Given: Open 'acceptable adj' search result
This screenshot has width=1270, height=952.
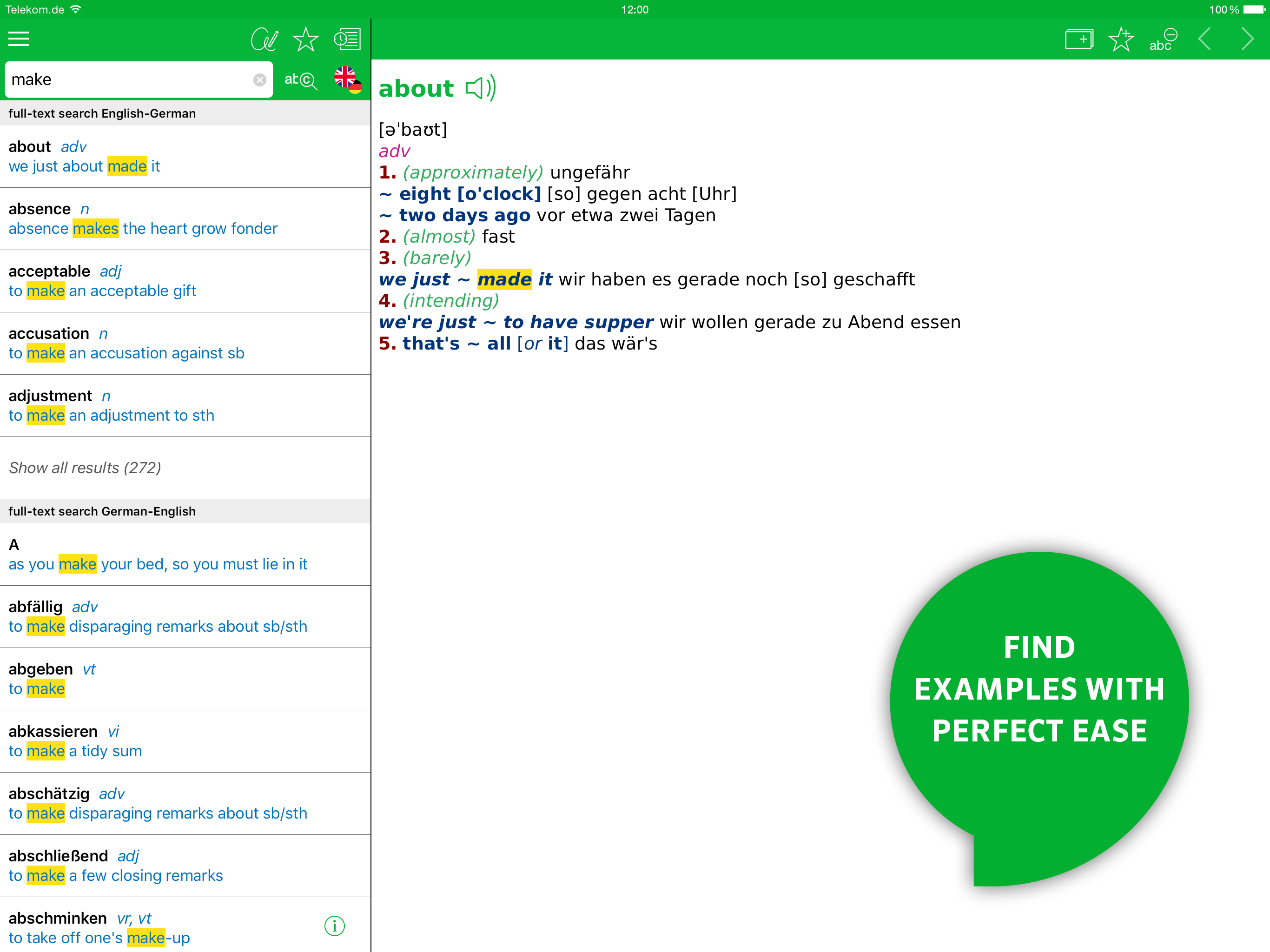Looking at the screenshot, I should (x=185, y=281).
